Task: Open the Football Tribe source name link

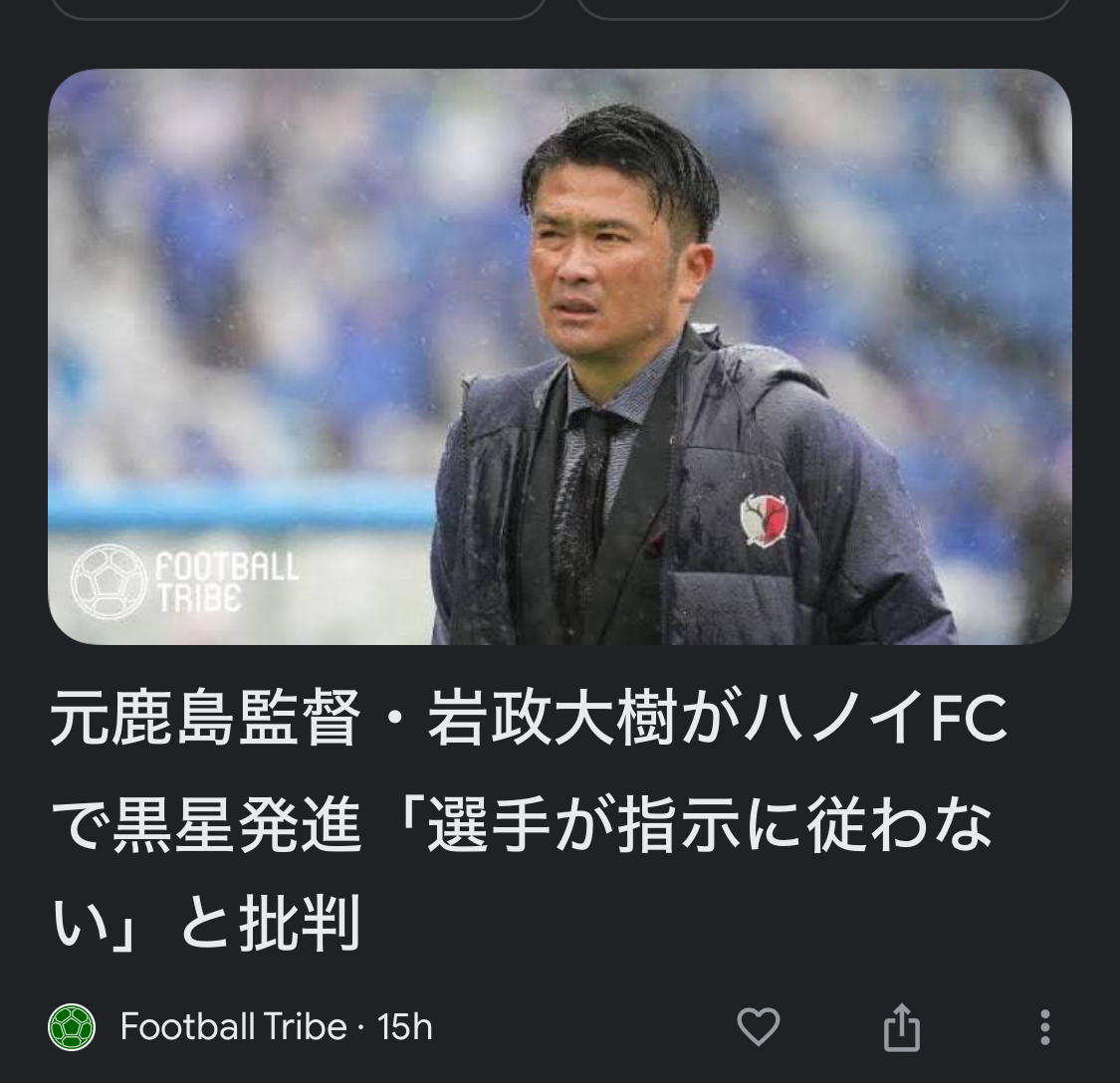Action: point(233,1026)
